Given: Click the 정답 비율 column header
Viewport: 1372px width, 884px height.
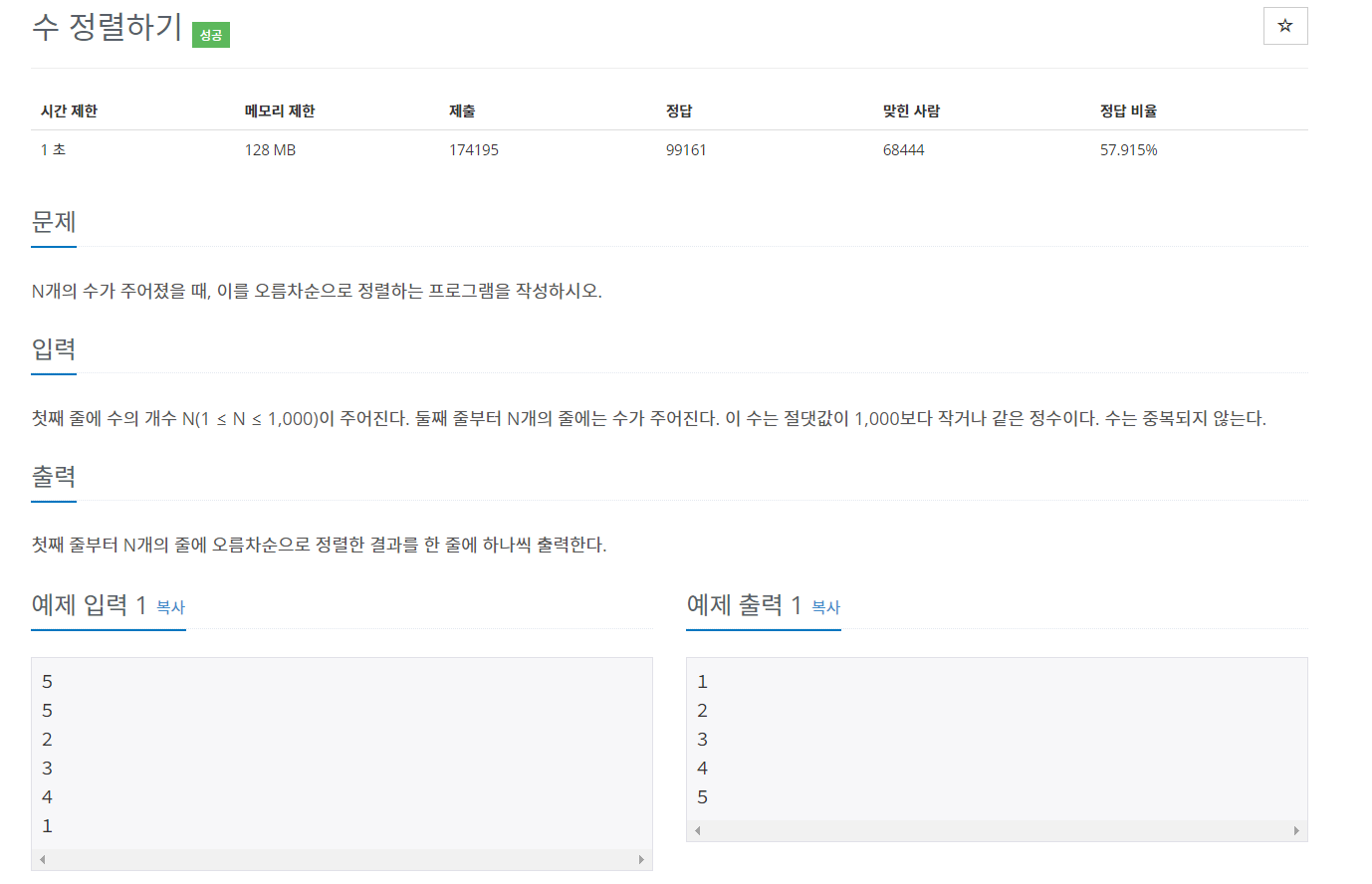Looking at the screenshot, I should (x=1128, y=110).
